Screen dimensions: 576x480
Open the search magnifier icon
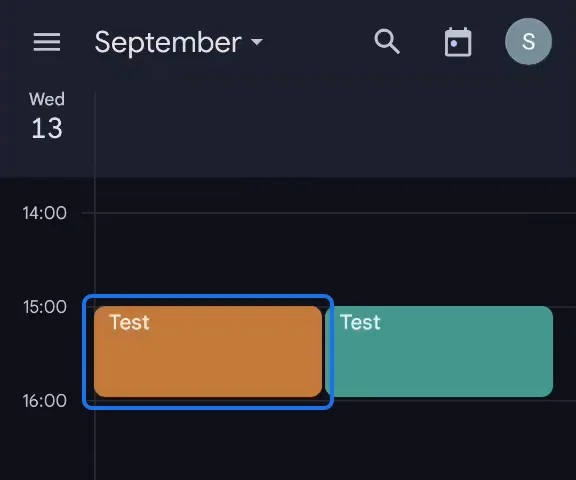pos(387,42)
